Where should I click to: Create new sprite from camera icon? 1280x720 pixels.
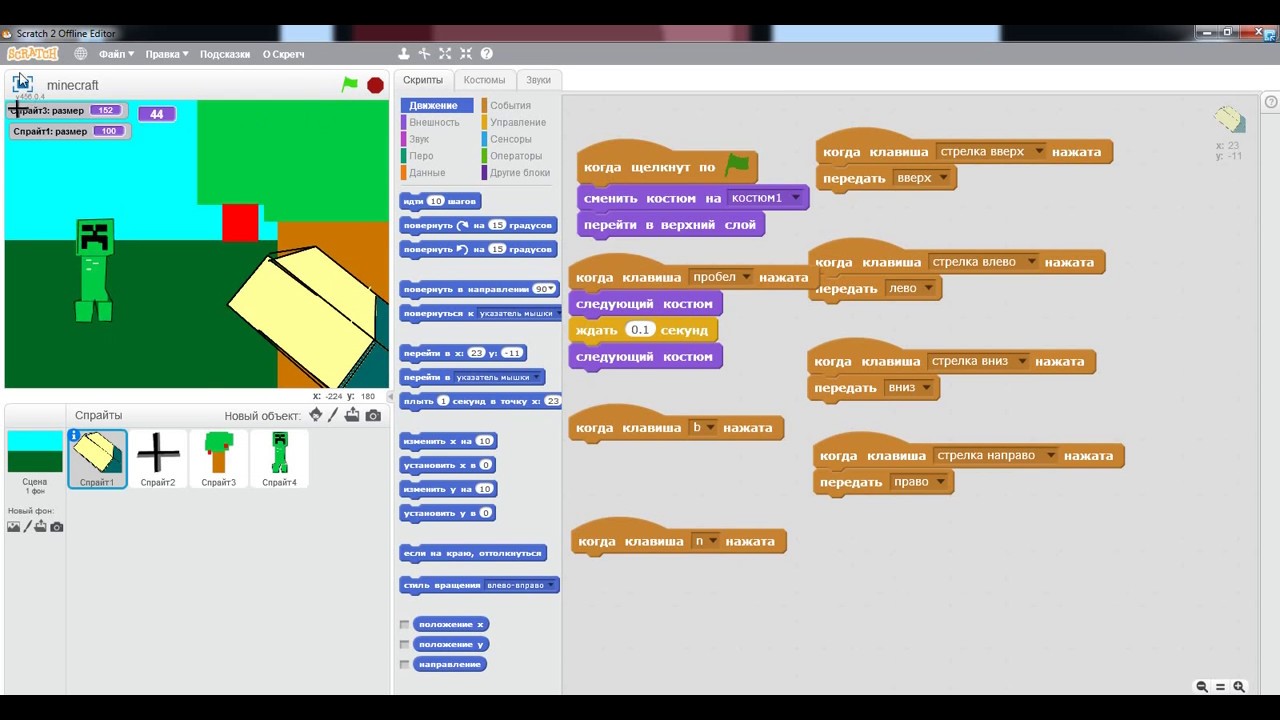coord(373,415)
